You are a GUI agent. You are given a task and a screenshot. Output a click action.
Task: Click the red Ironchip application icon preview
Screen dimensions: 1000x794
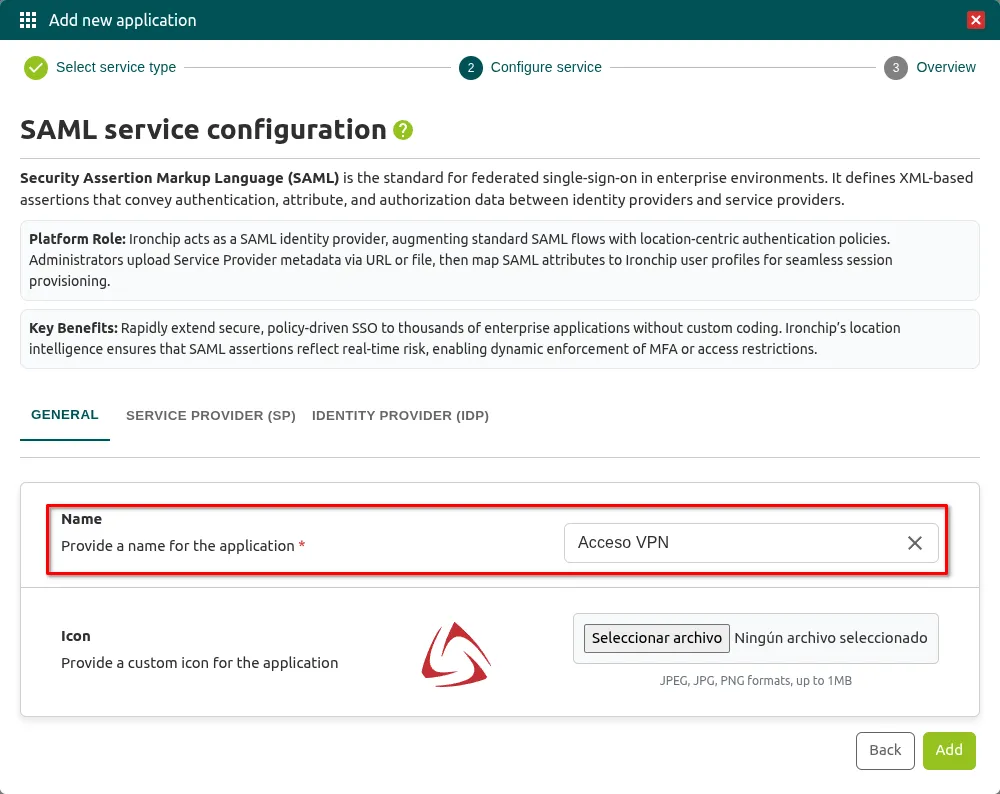tap(455, 654)
